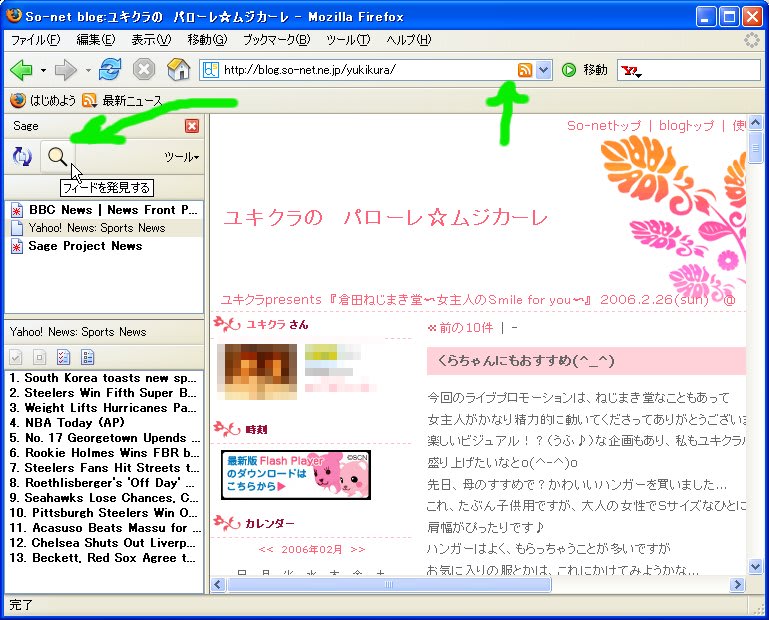Open item 12. Chelsea Shuts Out Liverp...
This screenshot has height=620, width=769.
104,543
